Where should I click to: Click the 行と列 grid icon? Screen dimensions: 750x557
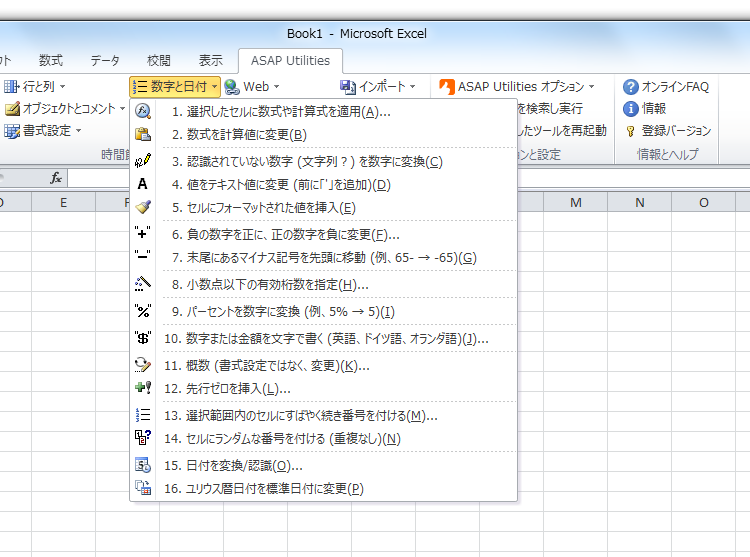[x=11, y=87]
